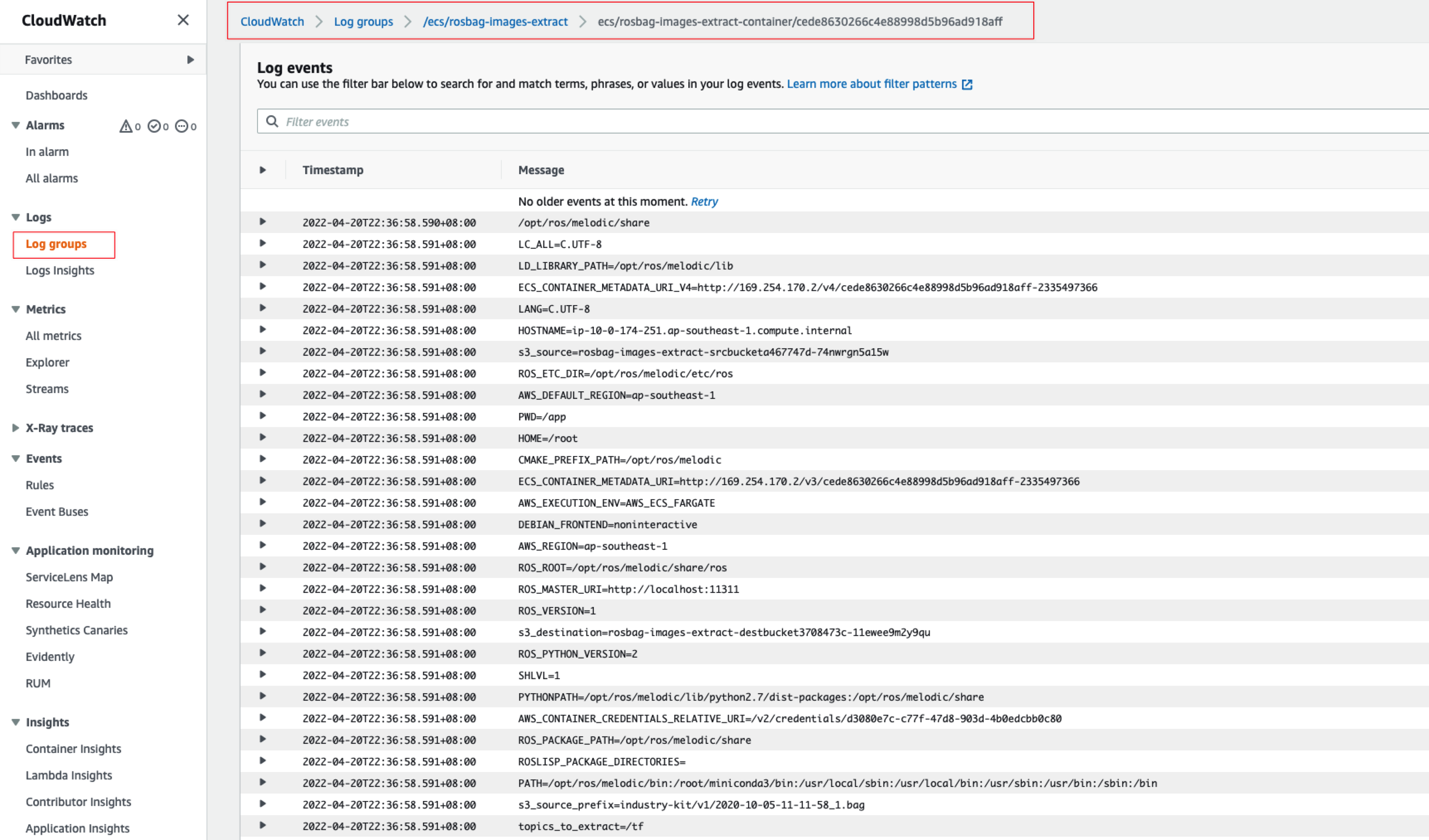Click the Message column header
The width and height of the screenshot is (1429, 840).
coord(541,170)
